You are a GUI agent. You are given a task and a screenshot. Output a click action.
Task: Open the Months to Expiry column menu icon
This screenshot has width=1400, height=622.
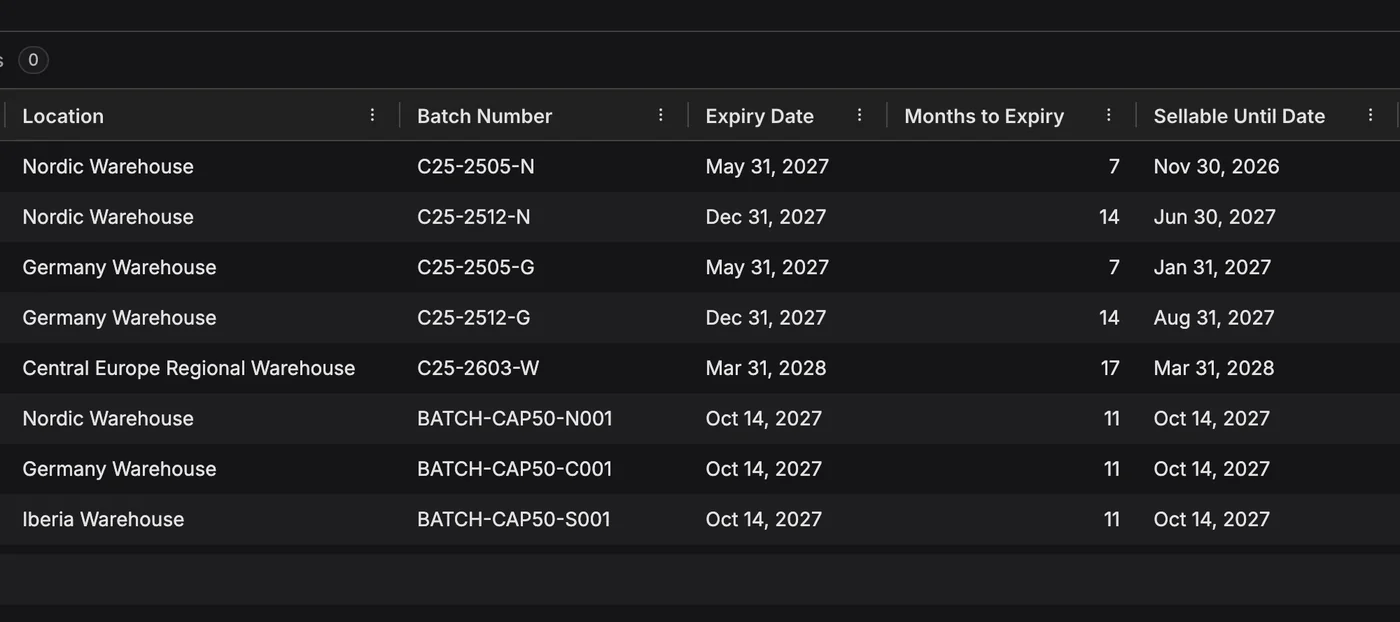point(1108,115)
